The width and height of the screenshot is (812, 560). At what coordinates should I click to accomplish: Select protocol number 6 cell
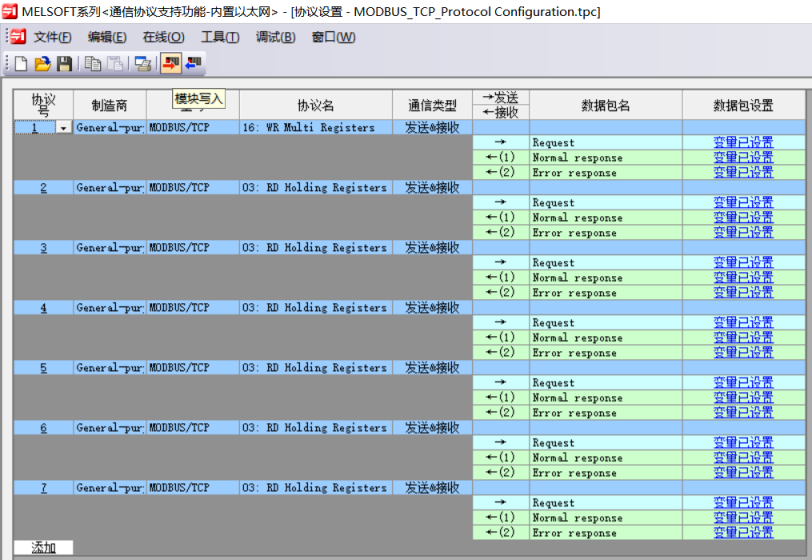44,428
